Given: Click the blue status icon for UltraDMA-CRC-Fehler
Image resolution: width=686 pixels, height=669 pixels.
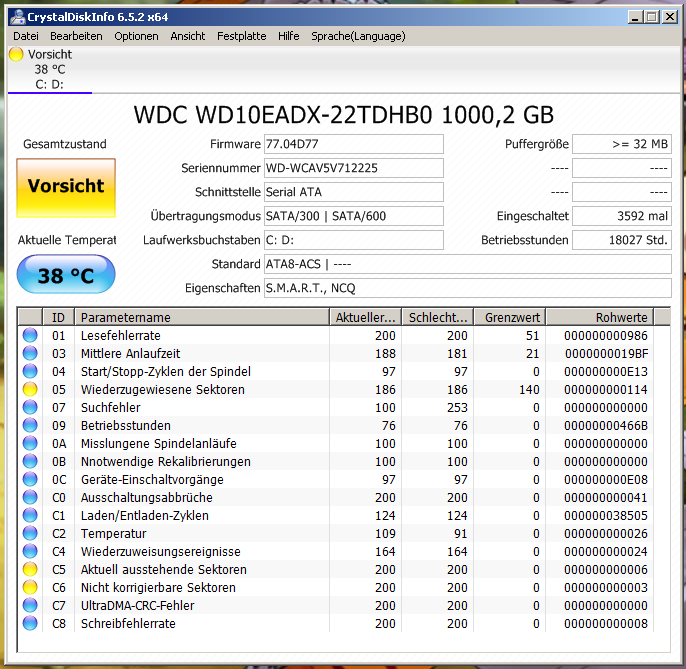Looking at the screenshot, I should coord(30,606).
